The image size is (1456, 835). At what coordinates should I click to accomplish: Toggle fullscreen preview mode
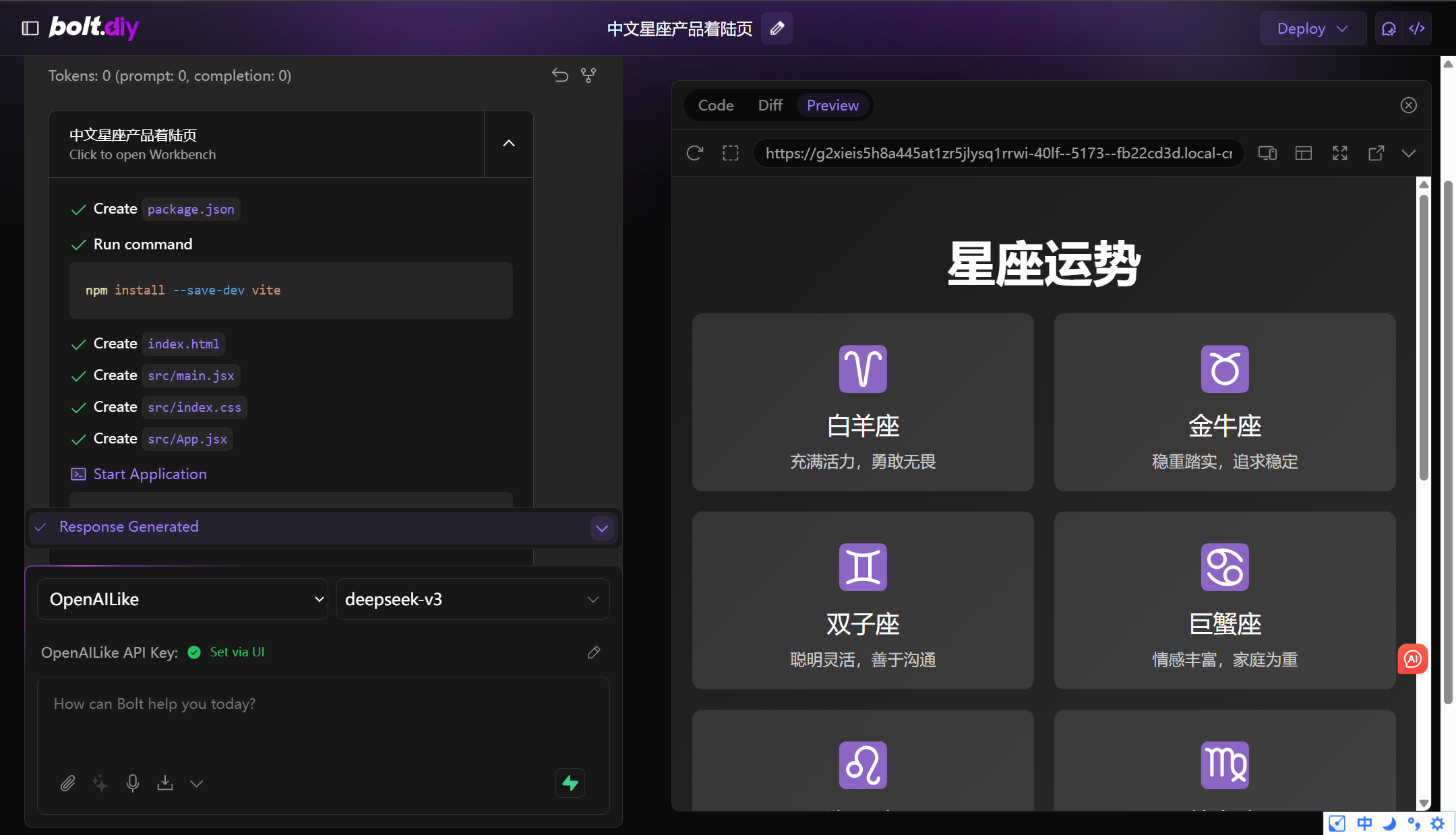pos(1340,153)
